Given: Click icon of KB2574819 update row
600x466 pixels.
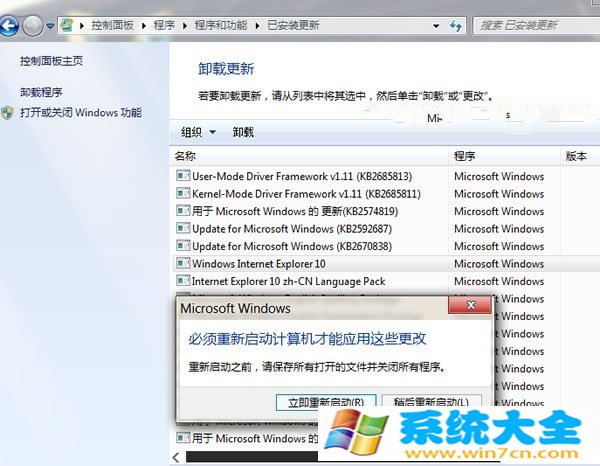Looking at the screenshot, I should (x=183, y=210).
